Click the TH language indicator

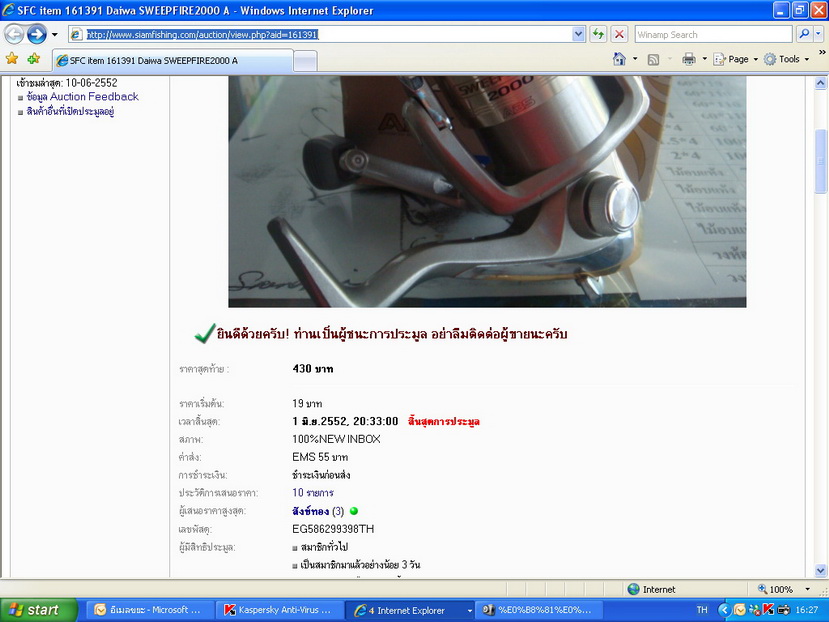point(702,610)
